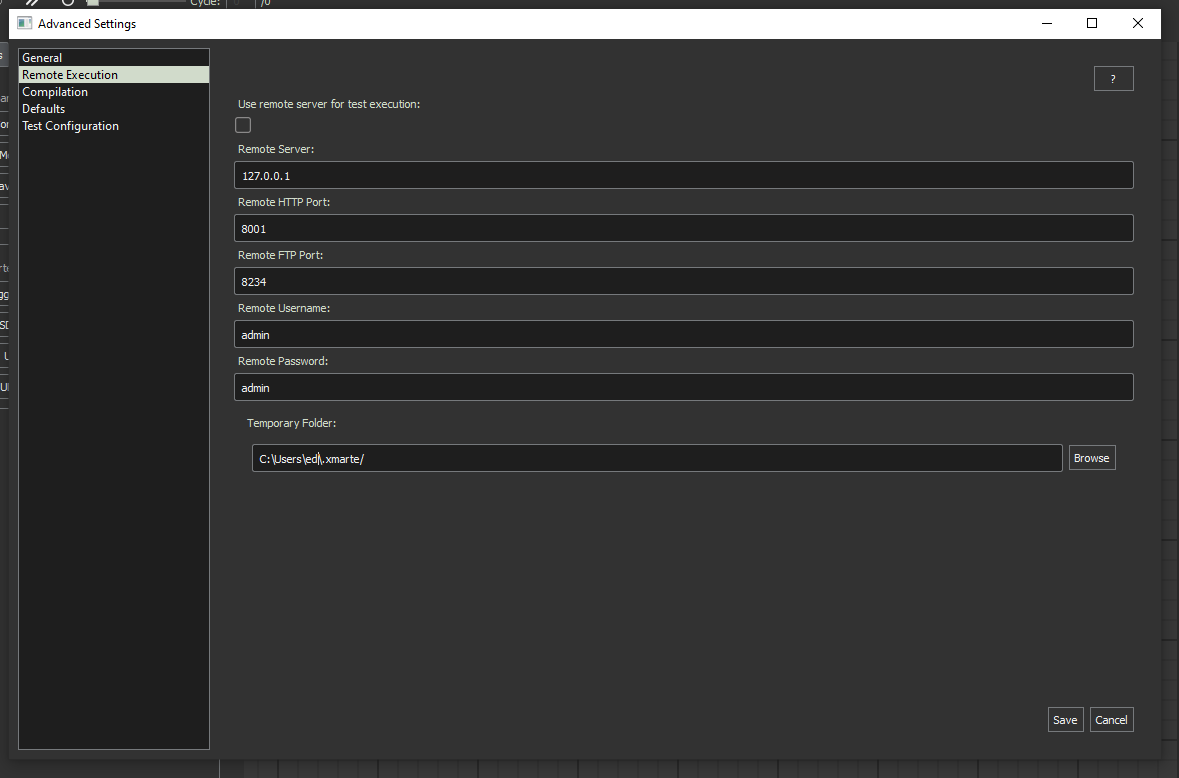Close the Advanced Settings window
The height and width of the screenshot is (778, 1179).
click(x=1138, y=24)
